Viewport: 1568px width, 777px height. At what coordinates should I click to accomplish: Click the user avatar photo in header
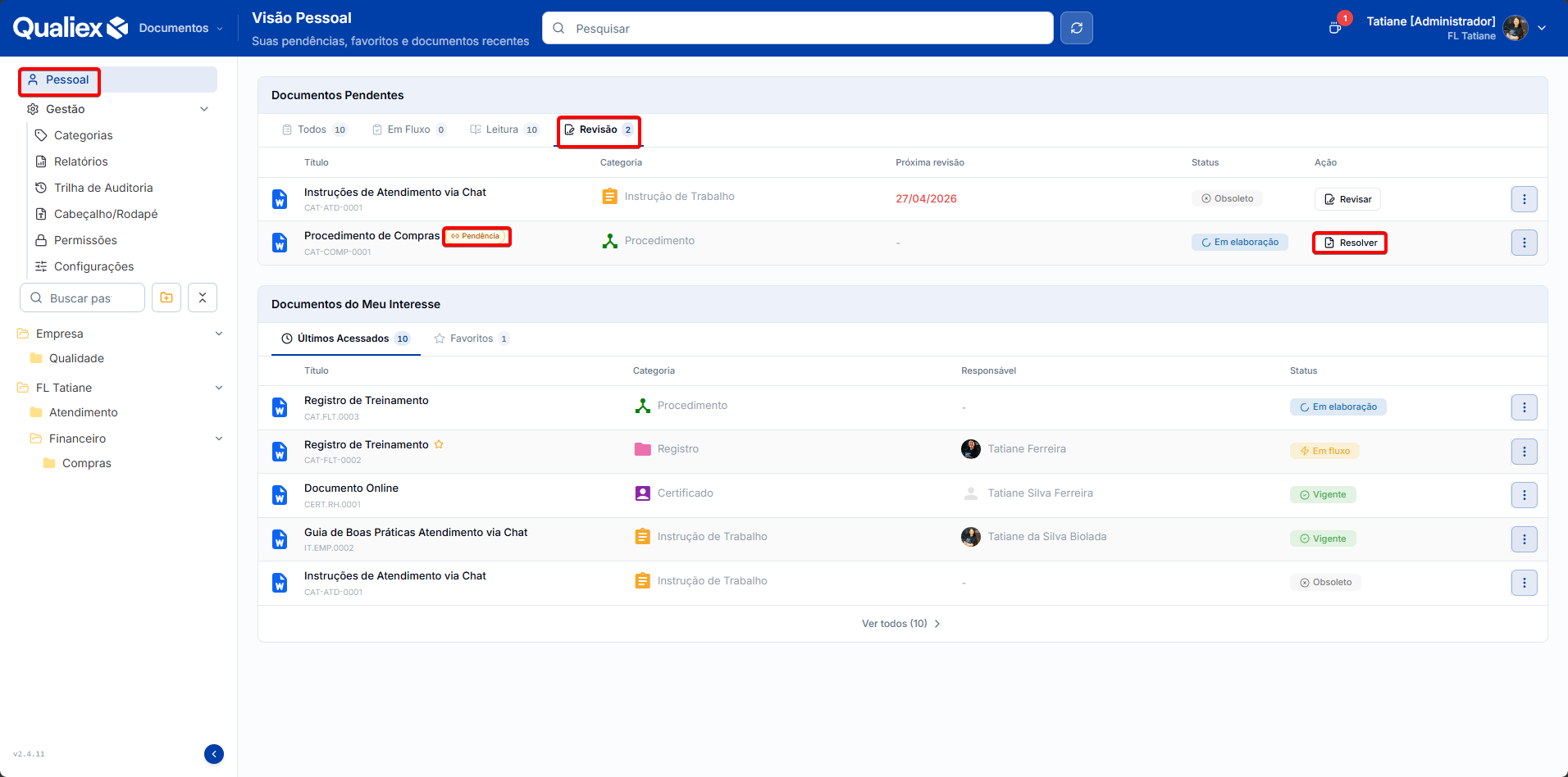(1516, 28)
